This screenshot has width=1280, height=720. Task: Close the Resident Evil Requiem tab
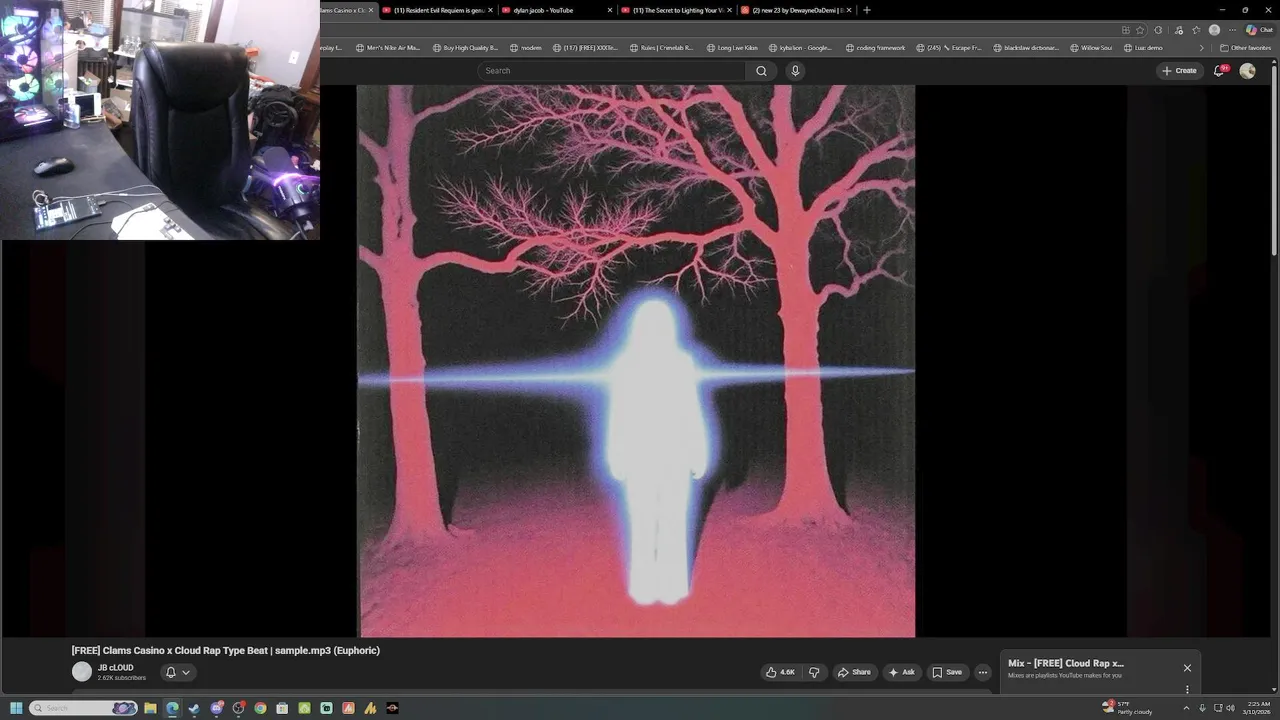(x=490, y=10)
